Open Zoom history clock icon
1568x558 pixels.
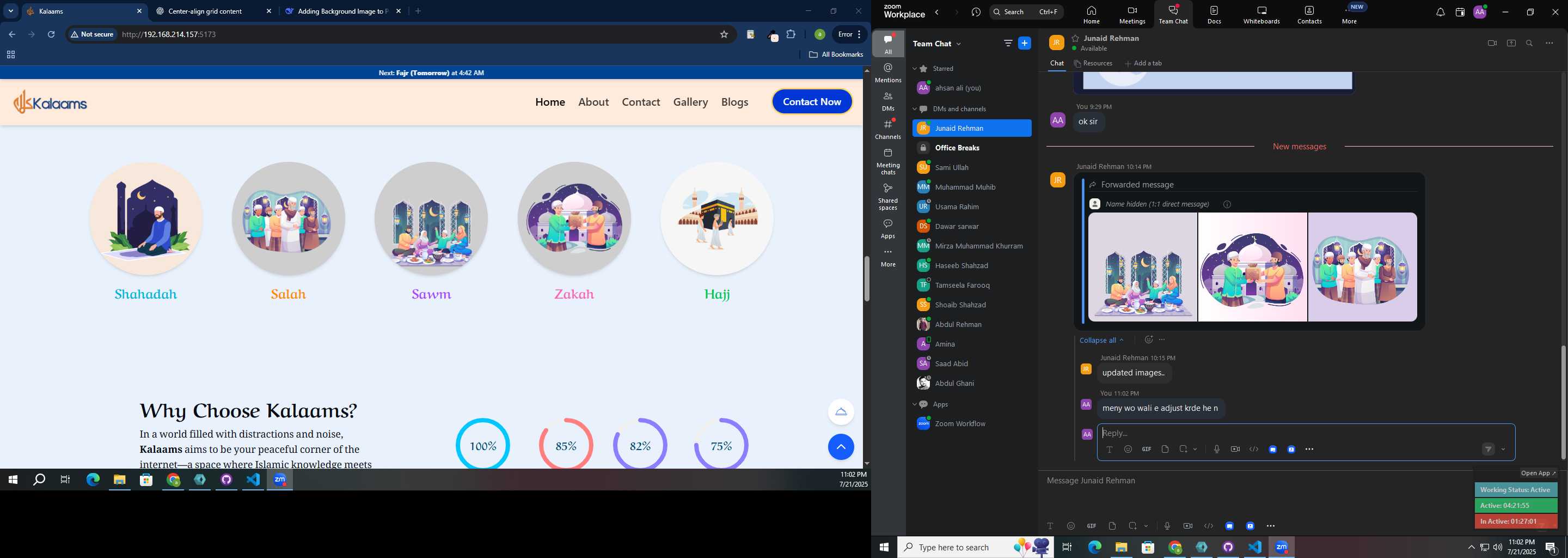point(976,12)
